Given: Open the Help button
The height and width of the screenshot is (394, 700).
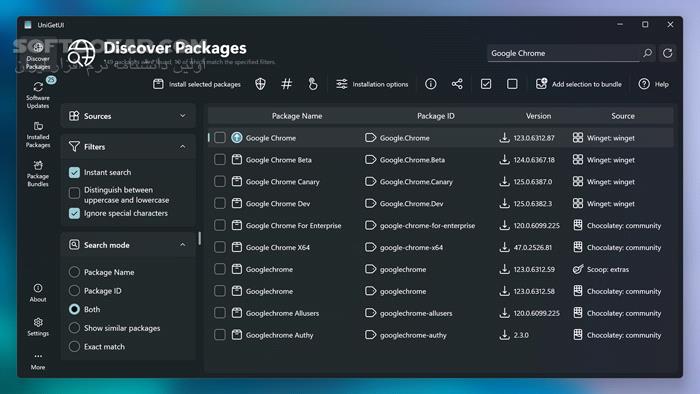Looking at the screenshot, I should 654,84.
